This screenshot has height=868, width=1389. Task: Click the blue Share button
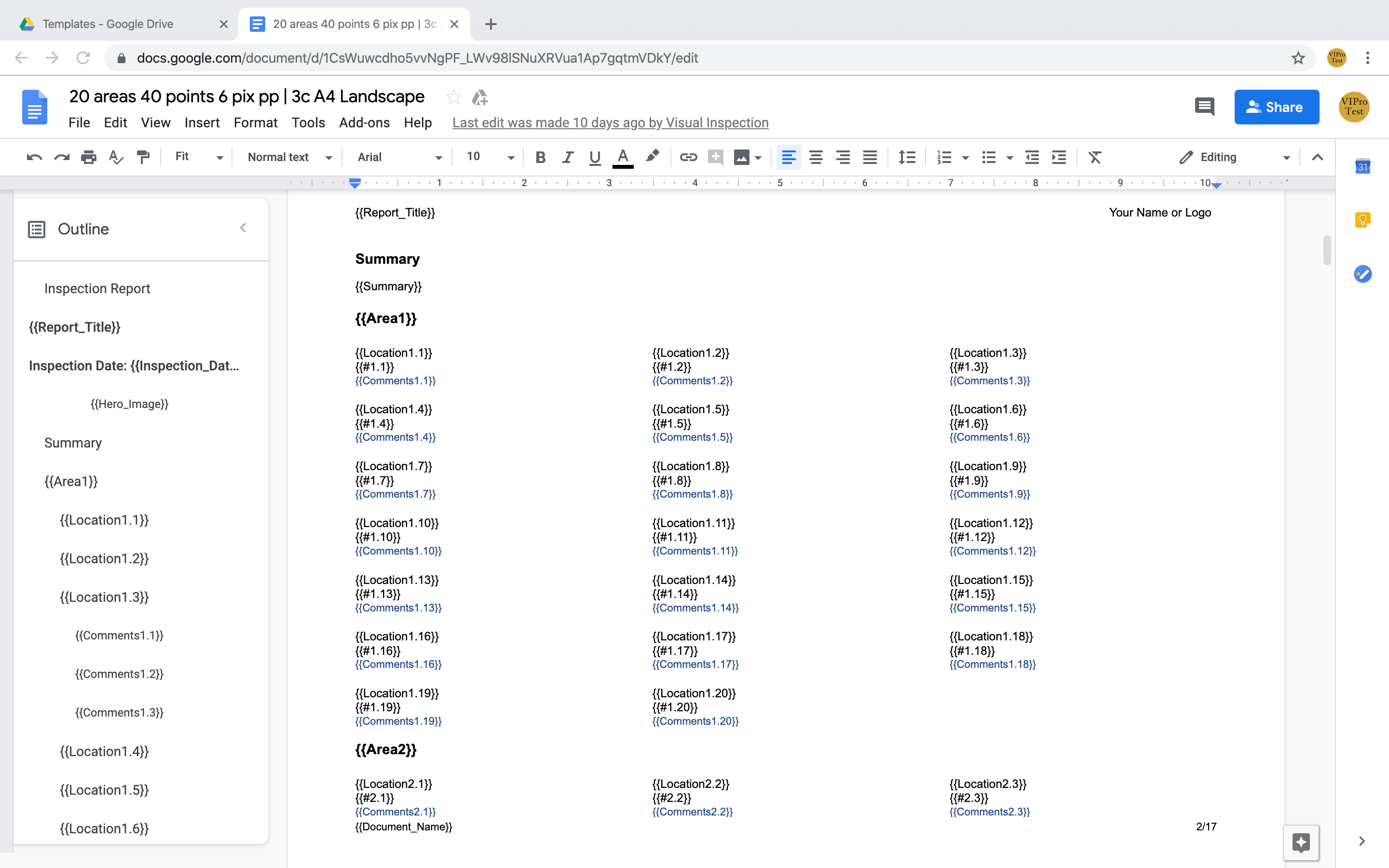click(1277, 107)
